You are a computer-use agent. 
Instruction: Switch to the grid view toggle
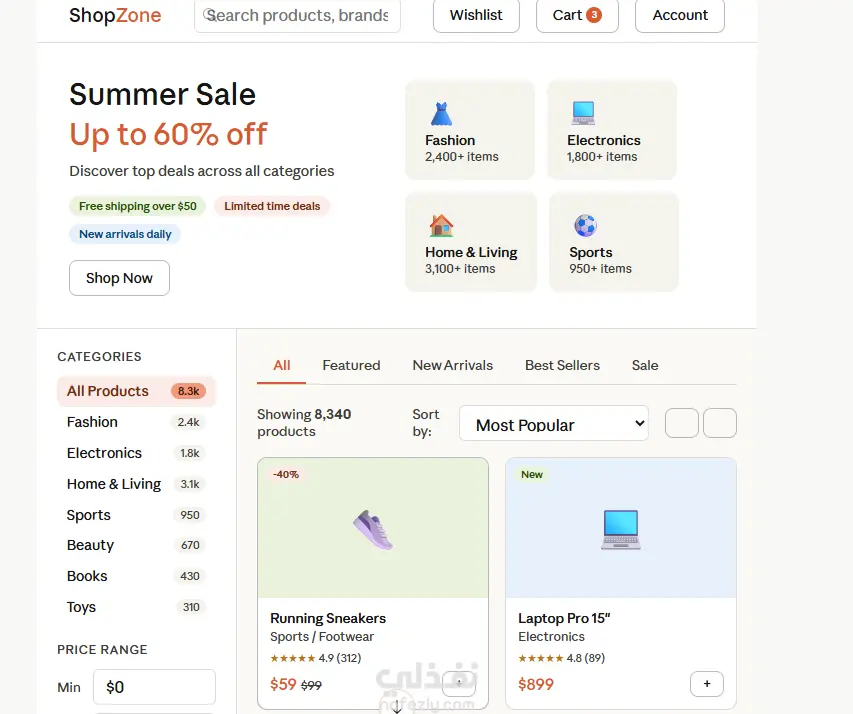(682, 423)
